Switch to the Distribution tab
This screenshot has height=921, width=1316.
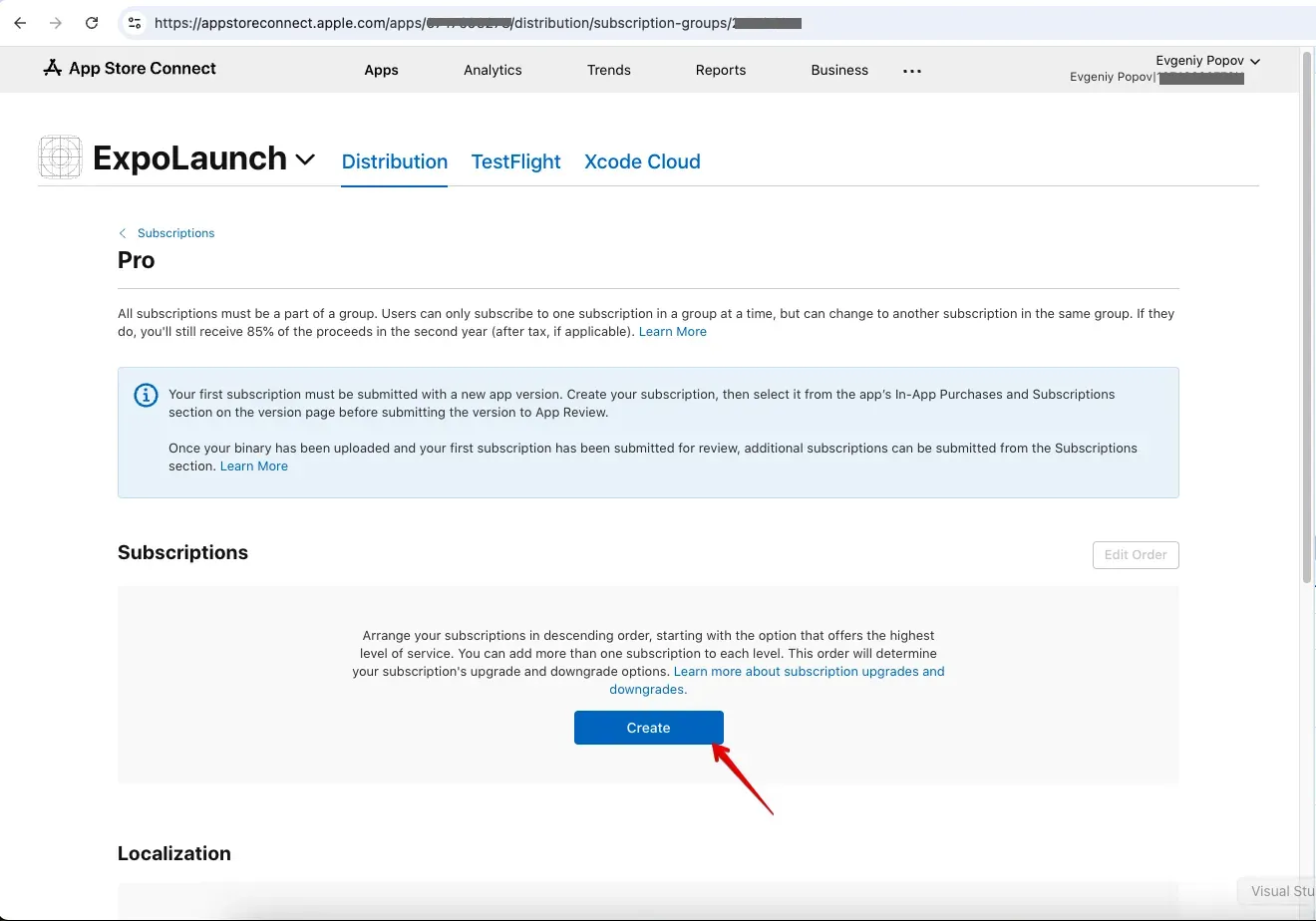pyautogui.click(x=394, y=161)
